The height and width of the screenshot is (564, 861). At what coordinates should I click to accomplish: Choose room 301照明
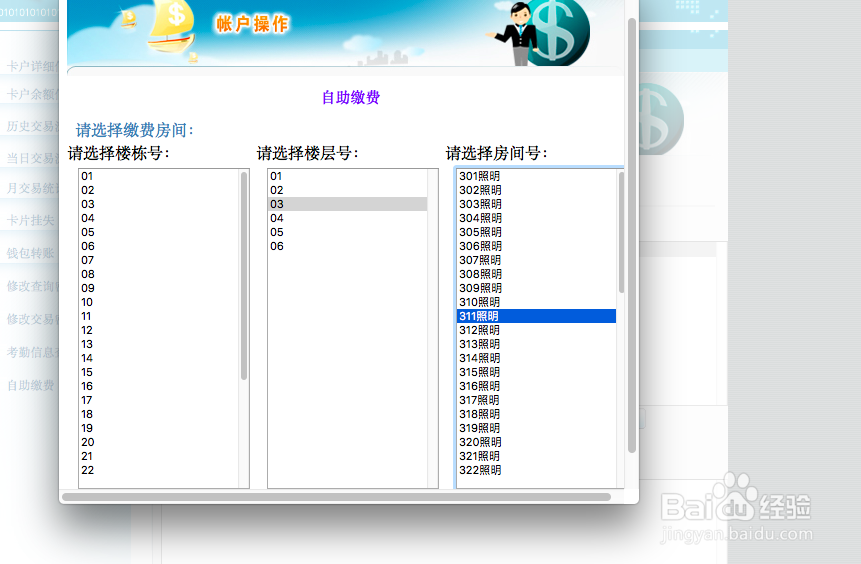click(536, 176)
